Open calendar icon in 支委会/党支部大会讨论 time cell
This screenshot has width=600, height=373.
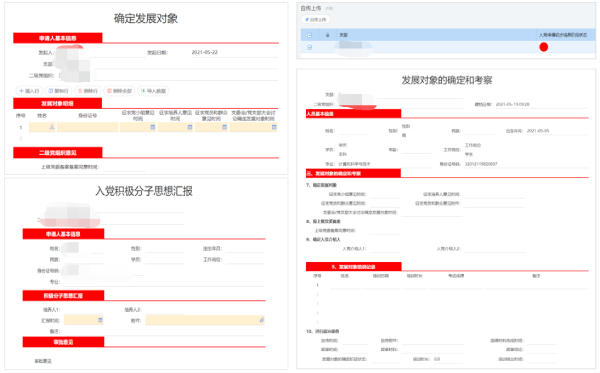274,127
